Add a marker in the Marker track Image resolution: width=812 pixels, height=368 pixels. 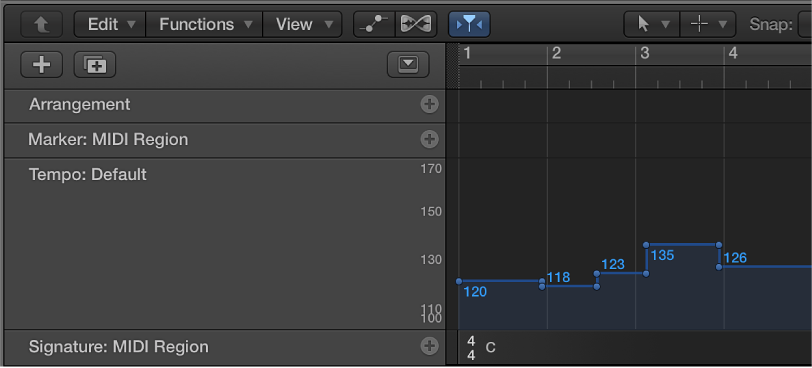(429, 139)
